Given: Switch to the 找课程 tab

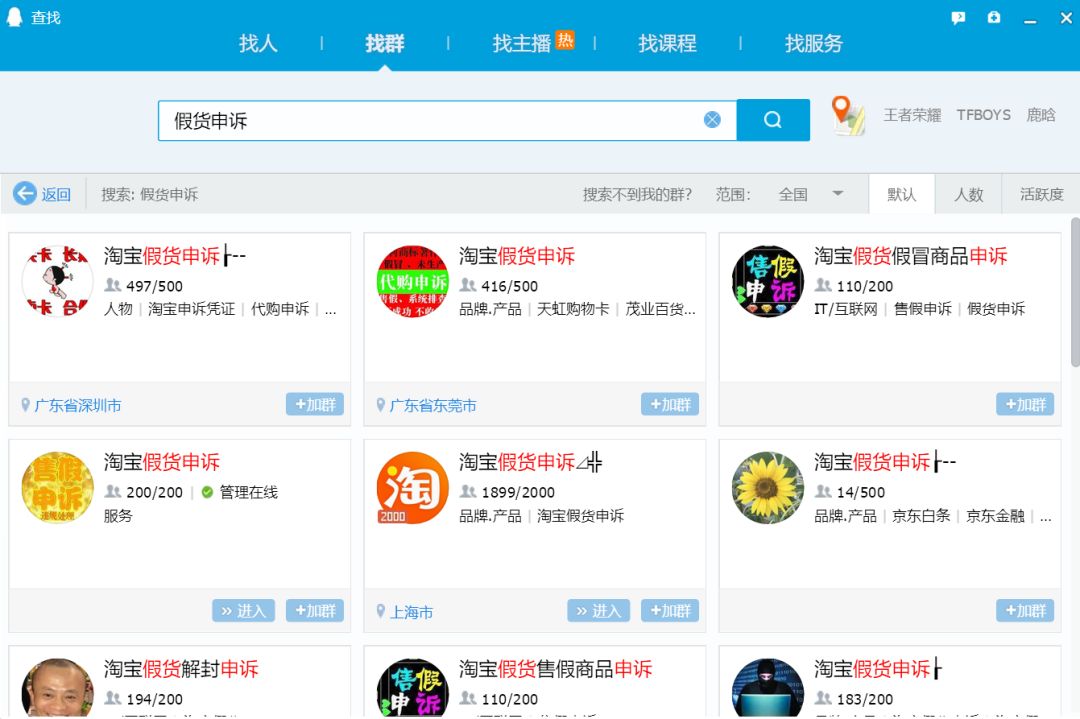Looking at the screenshot, I should 667,43.
